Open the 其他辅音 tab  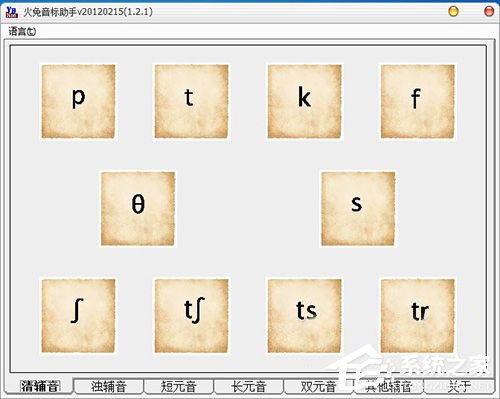388,387
